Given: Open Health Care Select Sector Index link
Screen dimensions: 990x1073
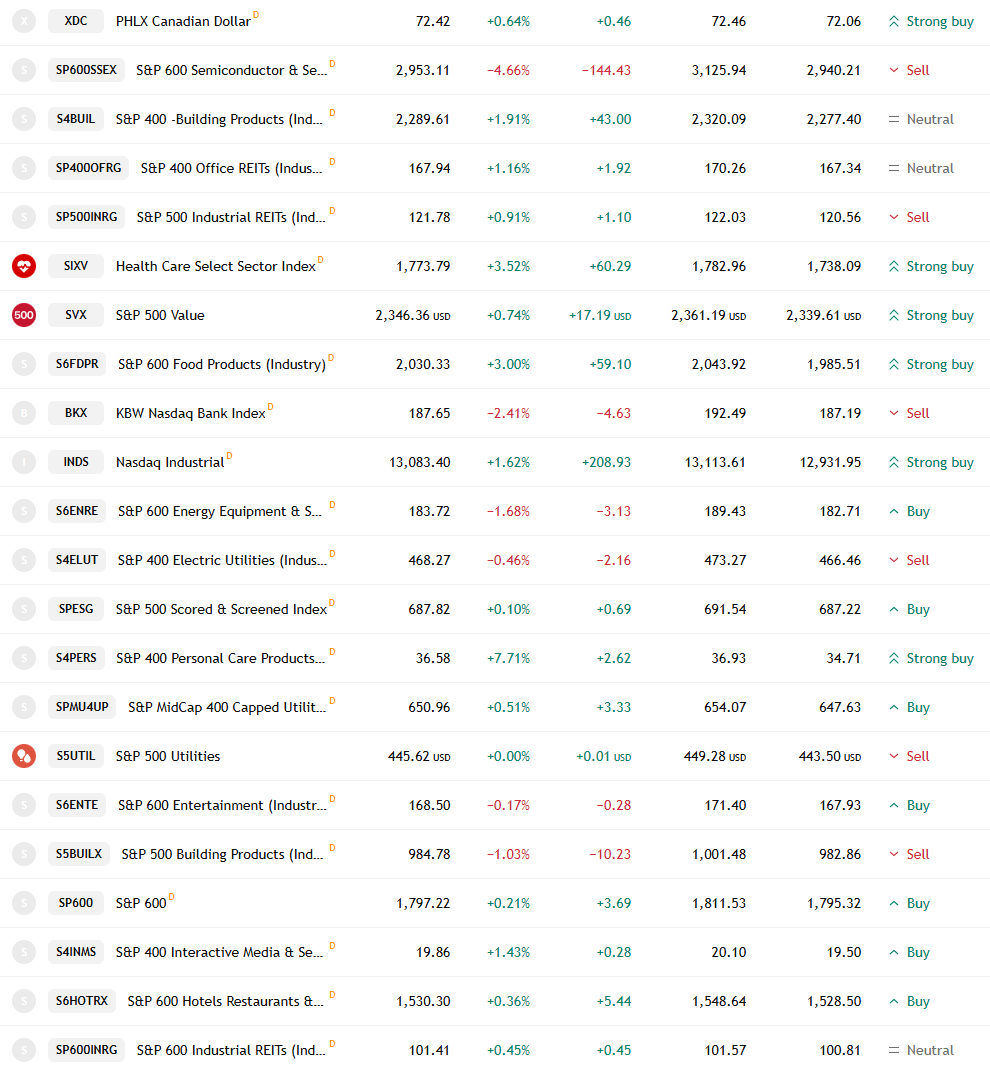Looking at the screenshot, I should [x=216, y=267].
